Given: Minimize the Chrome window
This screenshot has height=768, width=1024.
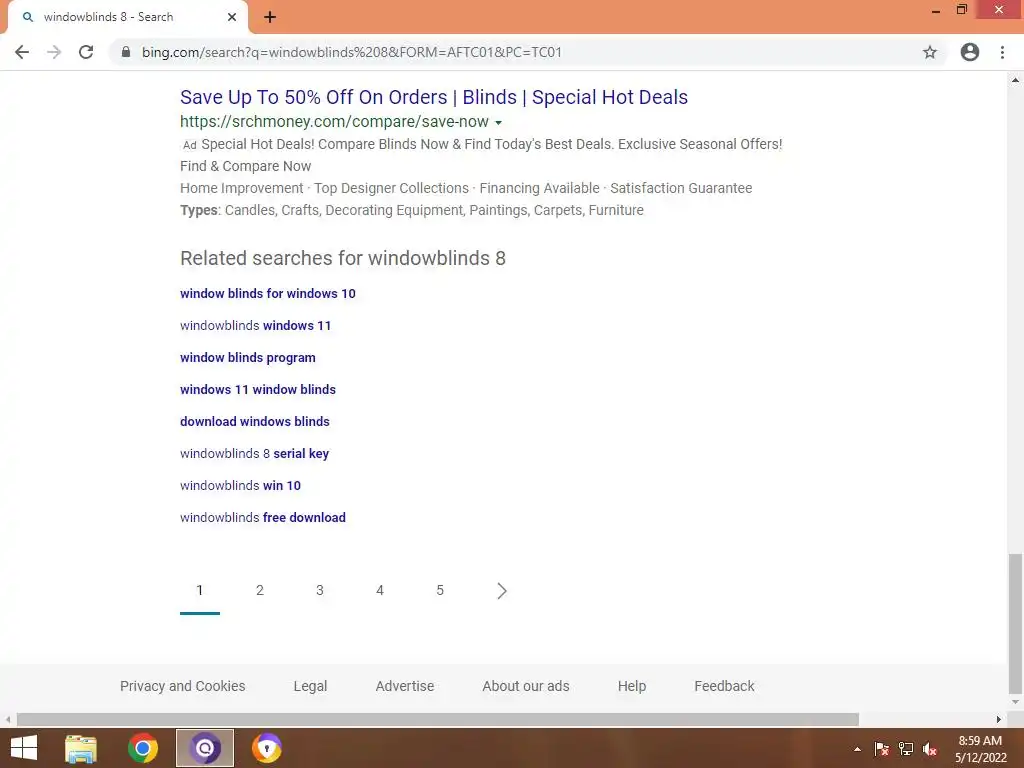Looking at the screenshot, I should coord(936,10).
